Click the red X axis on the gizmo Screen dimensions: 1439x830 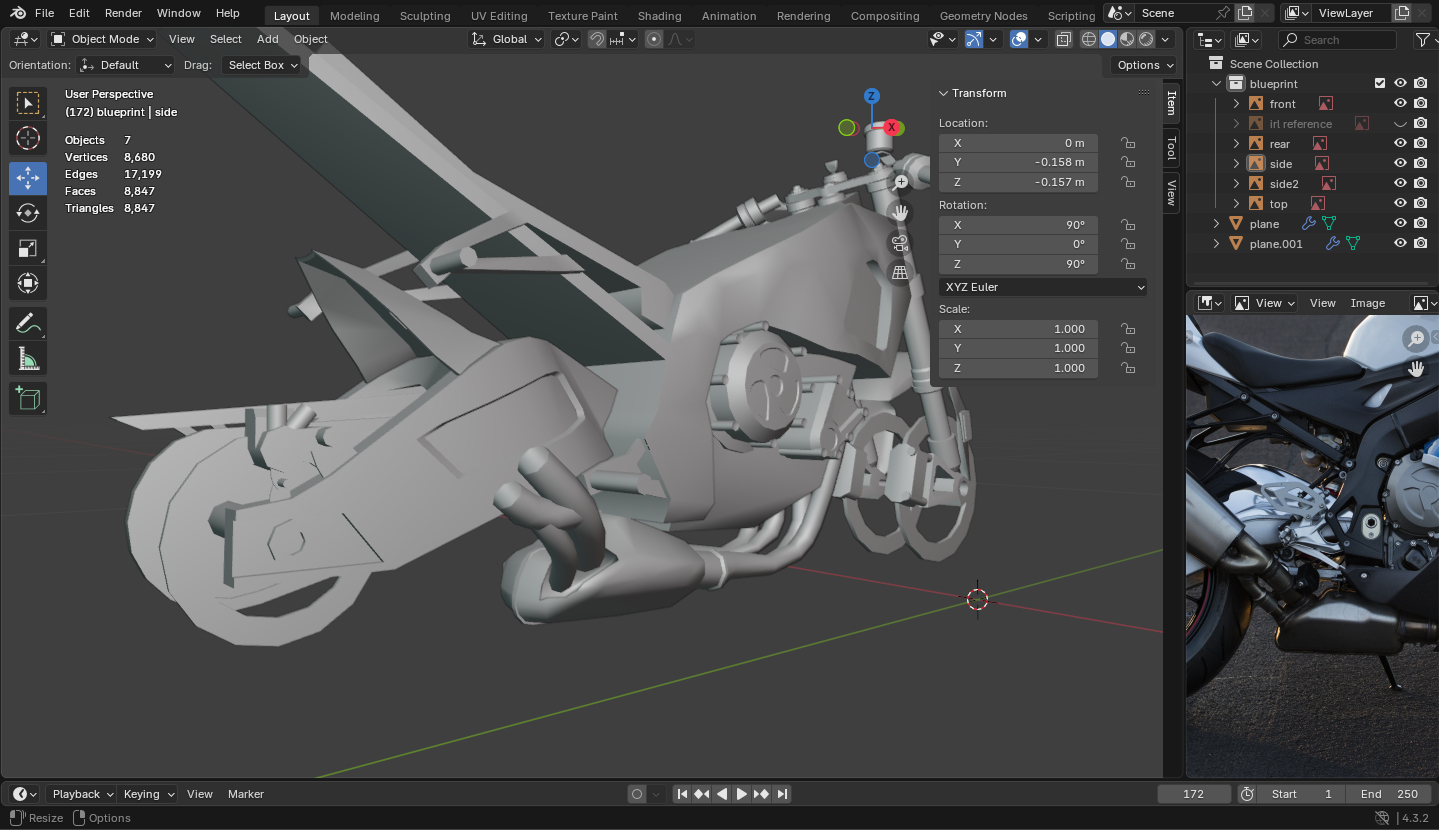(892, 127)
